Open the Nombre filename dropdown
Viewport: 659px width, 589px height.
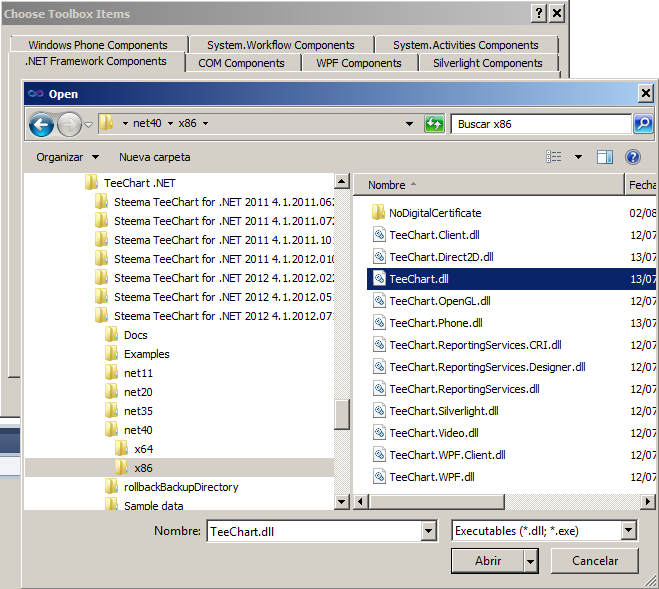pyautogui.click(x=428, y=531)
